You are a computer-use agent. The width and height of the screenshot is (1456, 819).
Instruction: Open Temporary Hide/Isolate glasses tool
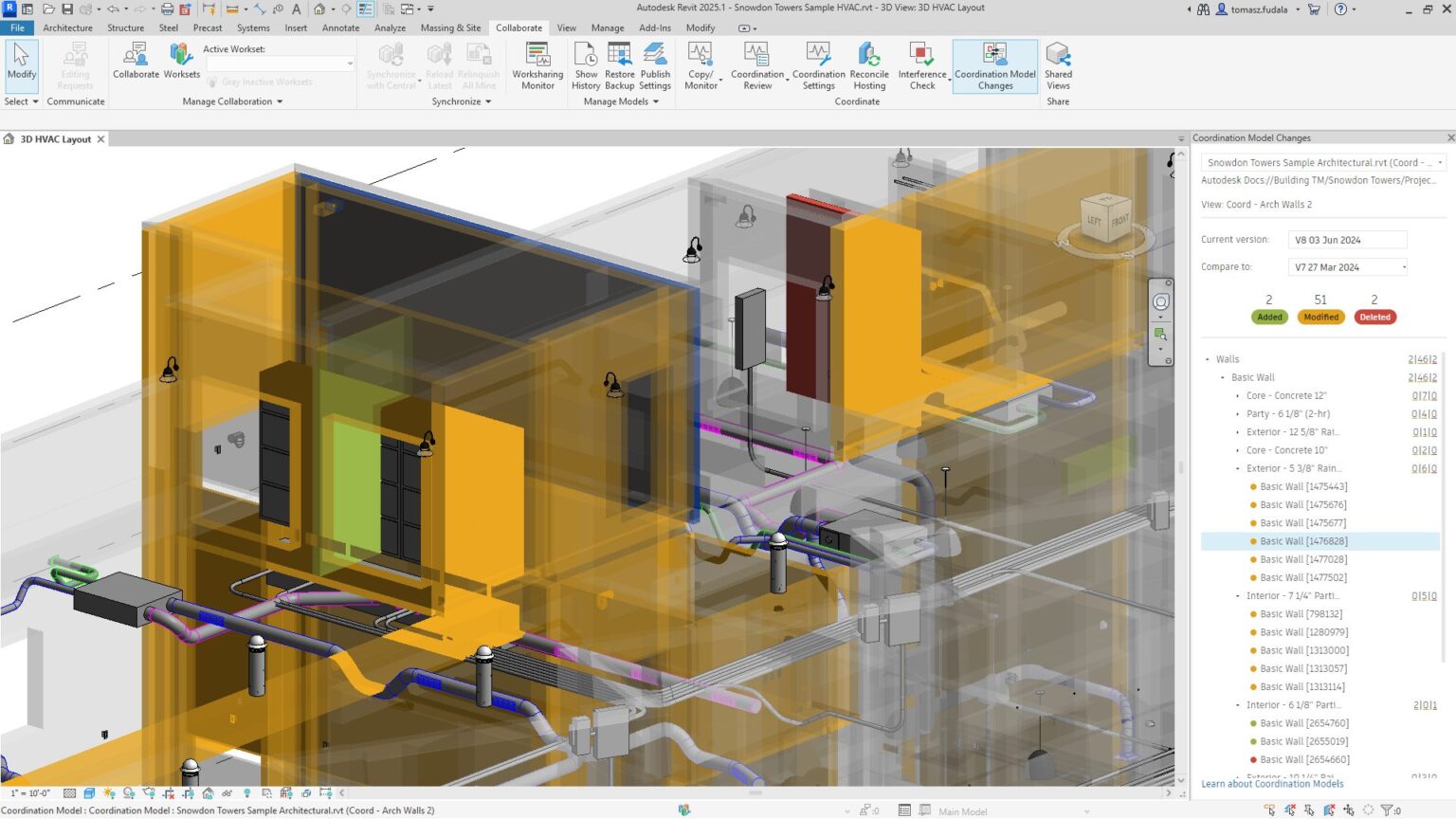tap(227, 793)
